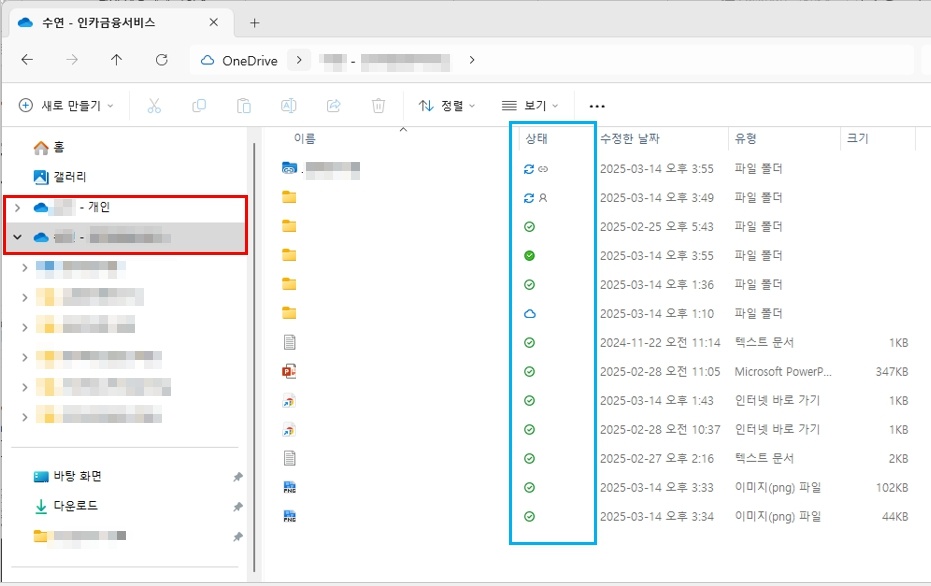
Task: Sort by the 크기 column header
Action: click(857, 139)
